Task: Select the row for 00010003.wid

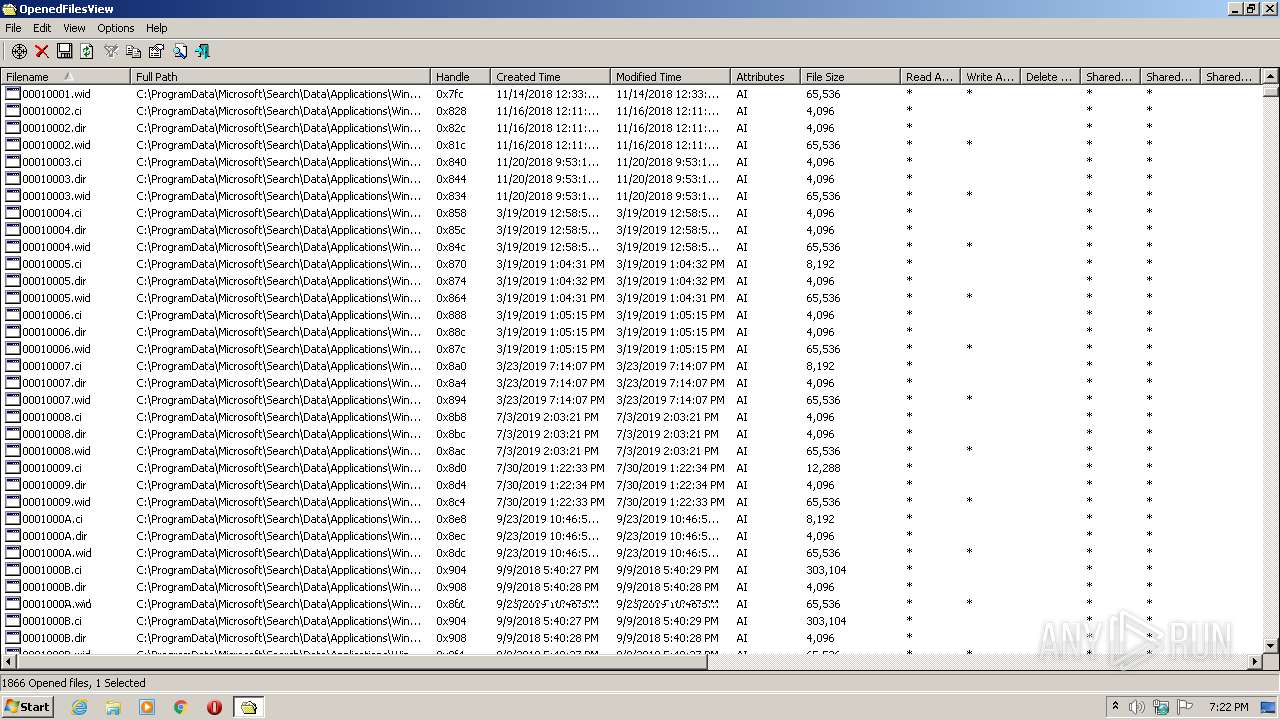Action: tap(631, 196)
